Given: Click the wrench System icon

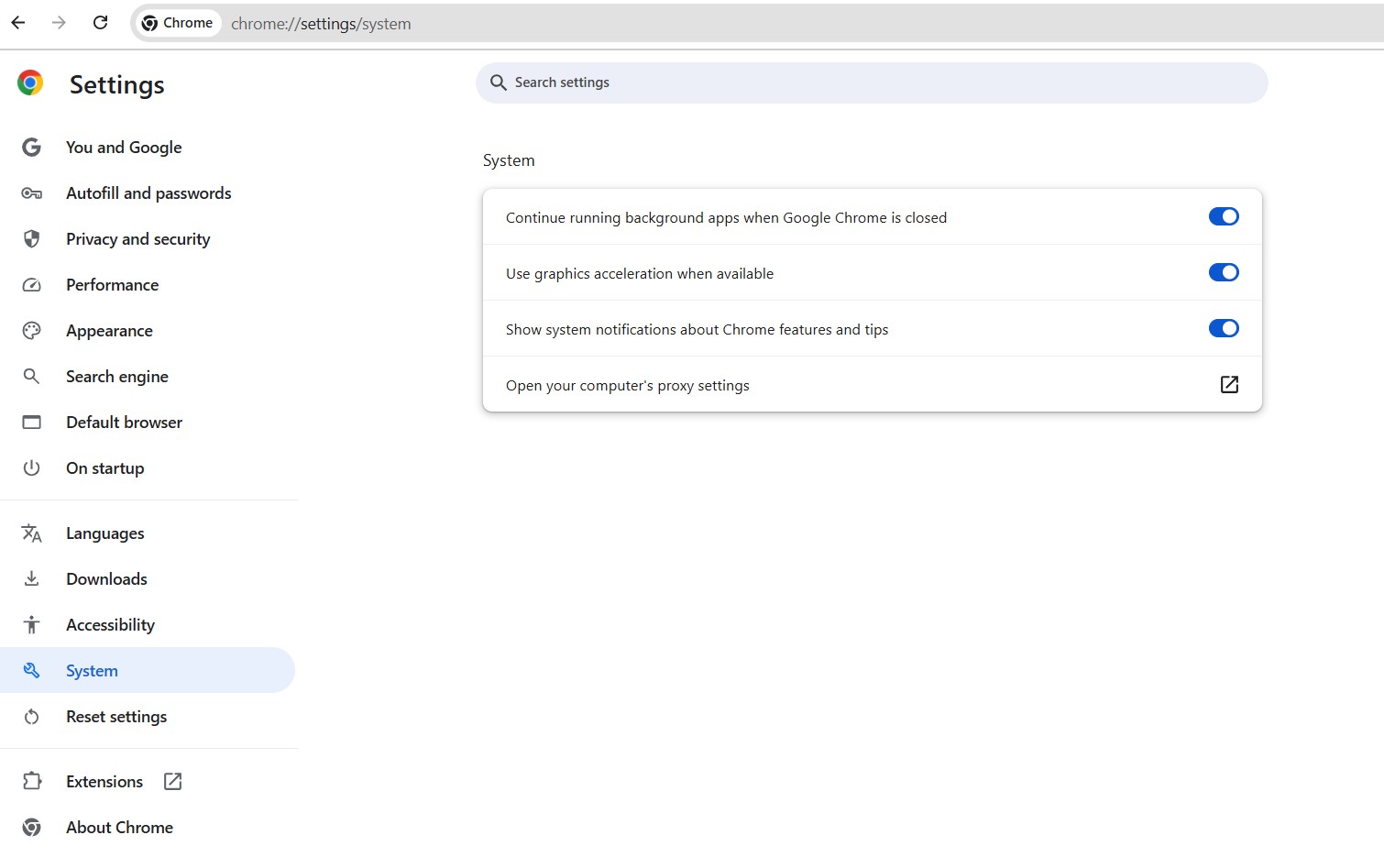Looking at the screenshot, I should tap(31, 671).
